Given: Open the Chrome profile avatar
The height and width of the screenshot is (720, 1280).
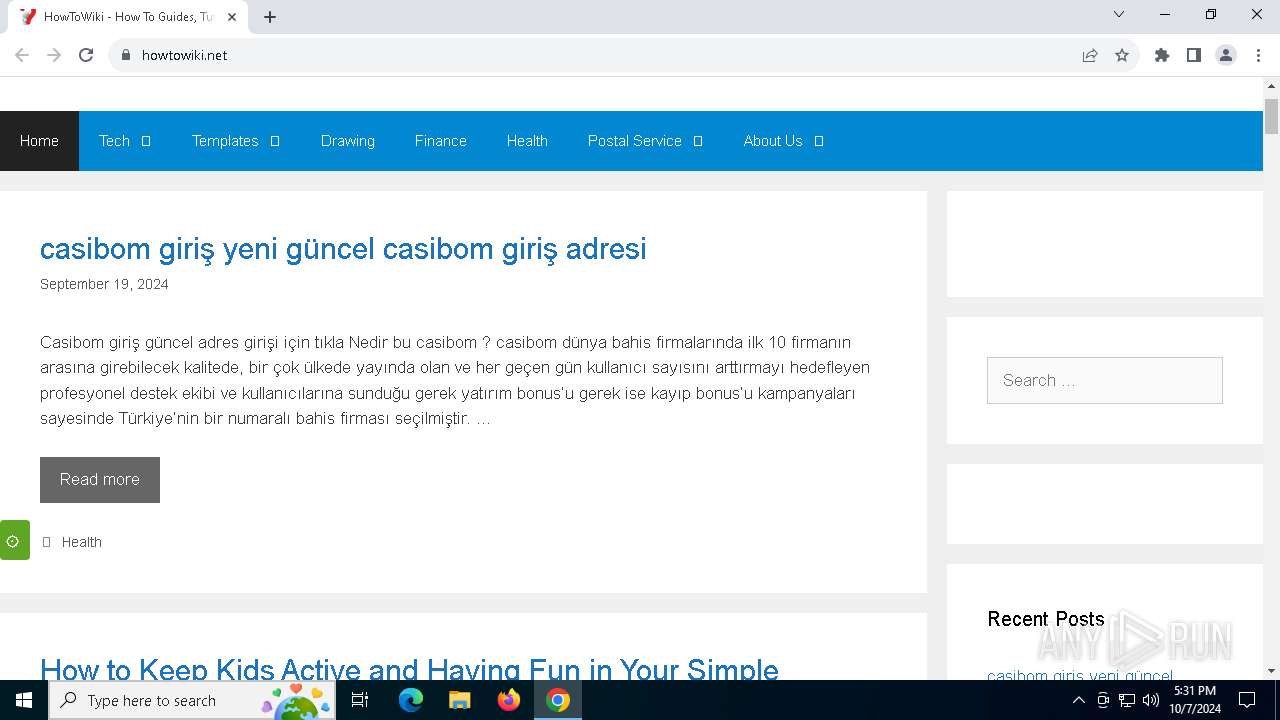Looking at the screenshot, I should (1226, 55).
